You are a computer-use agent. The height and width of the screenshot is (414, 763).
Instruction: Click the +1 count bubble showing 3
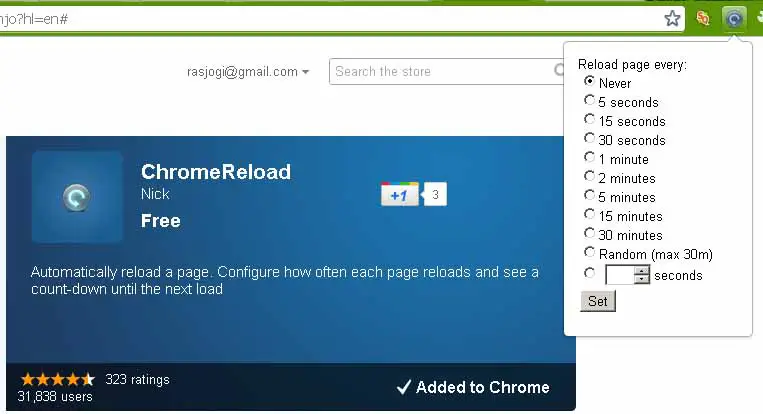tap(435, 195)
